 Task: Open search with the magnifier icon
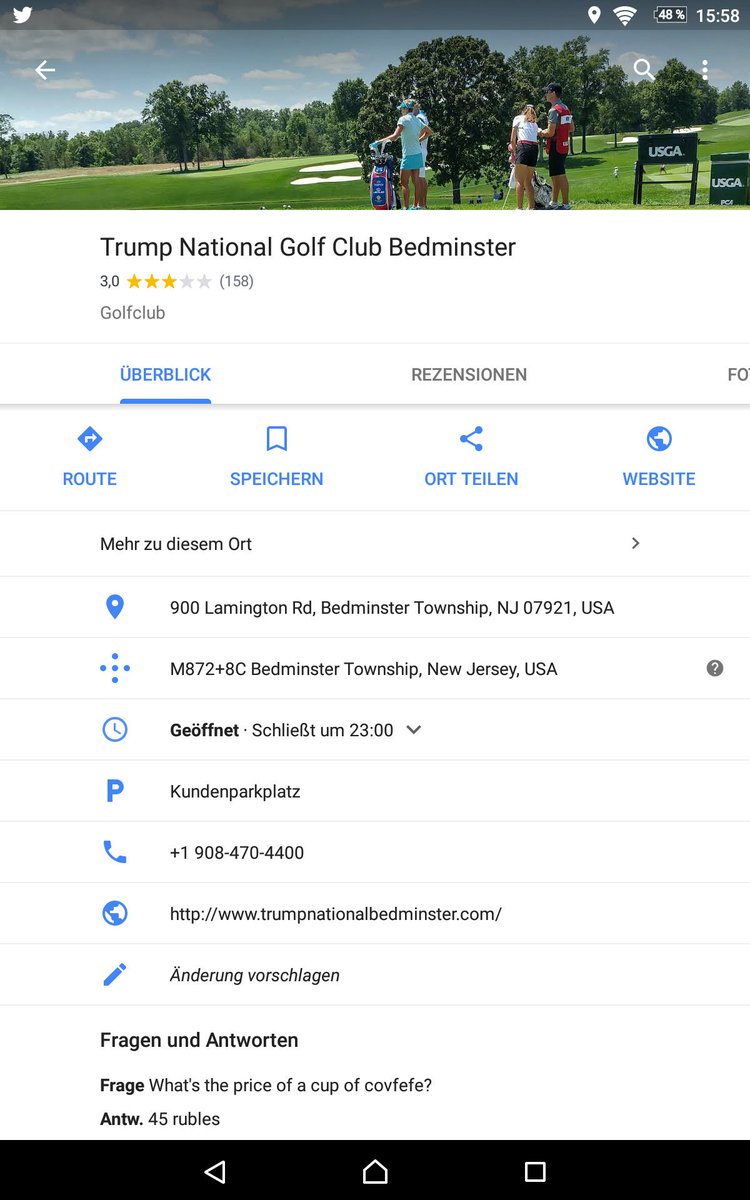pyautogui.click(x=644, y=69)
